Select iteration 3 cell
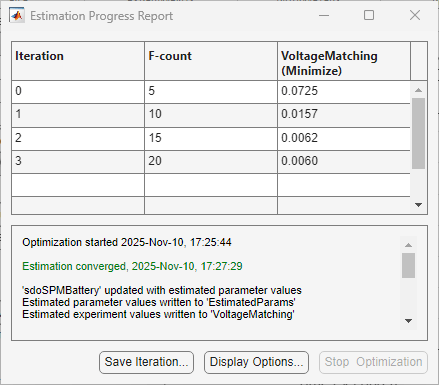The height and width of the screenshot is (385, 439). pos(78,162)
